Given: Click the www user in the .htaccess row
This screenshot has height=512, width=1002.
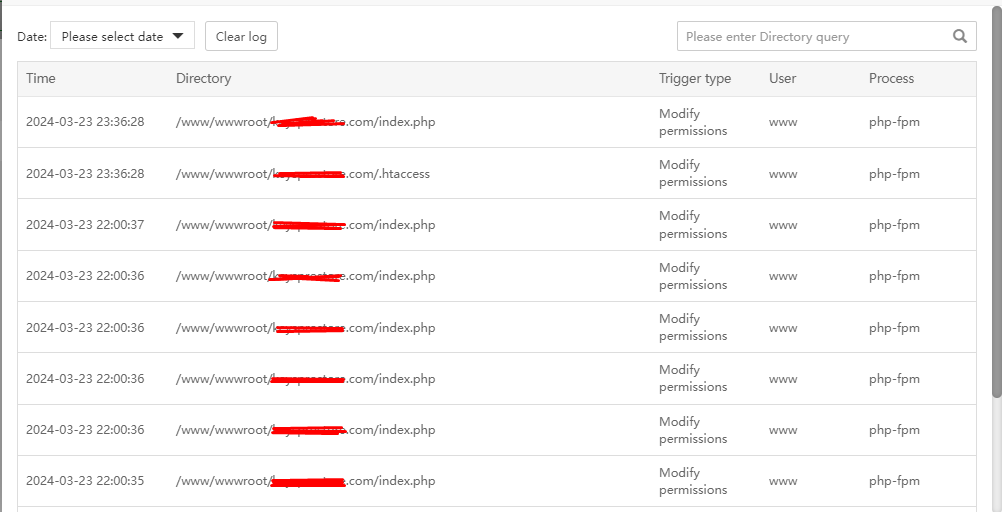Looking at the screenshot, I should [x=783, y=174].
